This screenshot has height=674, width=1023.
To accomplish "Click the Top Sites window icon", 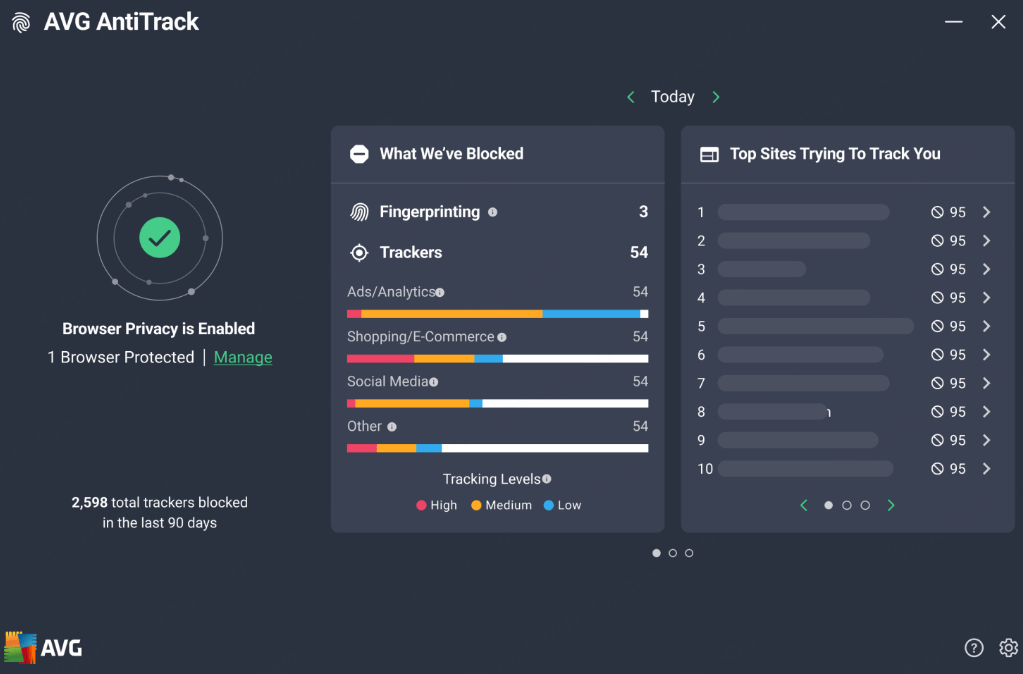I will click(x=709, y=155).
